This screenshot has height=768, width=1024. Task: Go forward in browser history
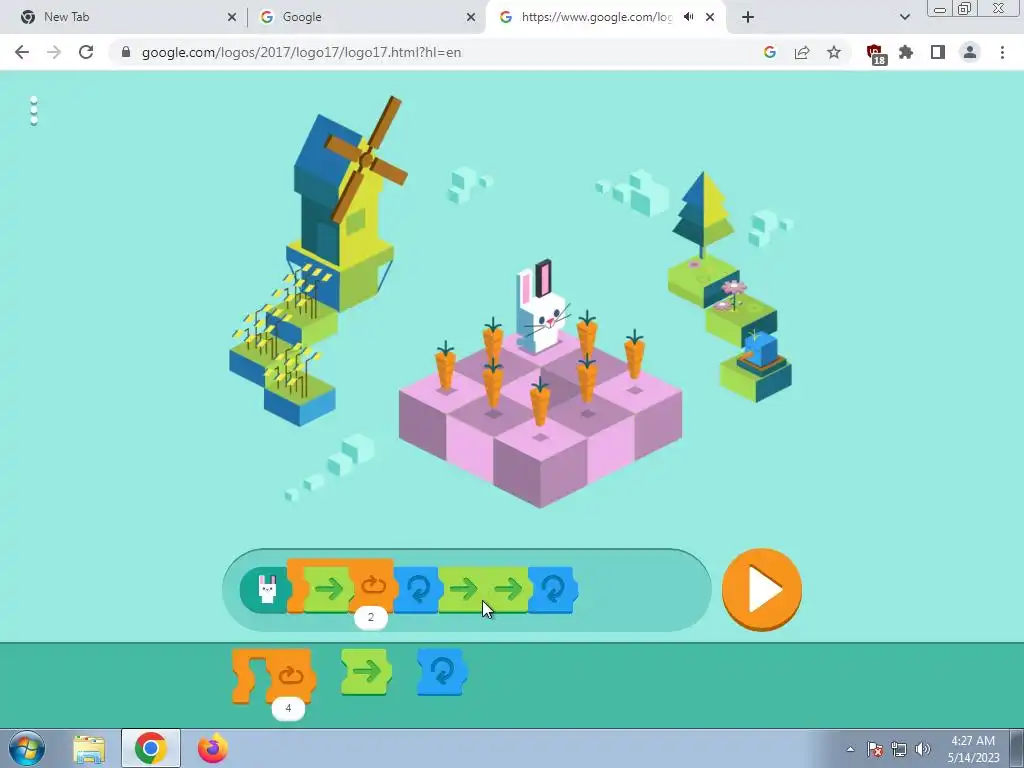tap(54, 52)
